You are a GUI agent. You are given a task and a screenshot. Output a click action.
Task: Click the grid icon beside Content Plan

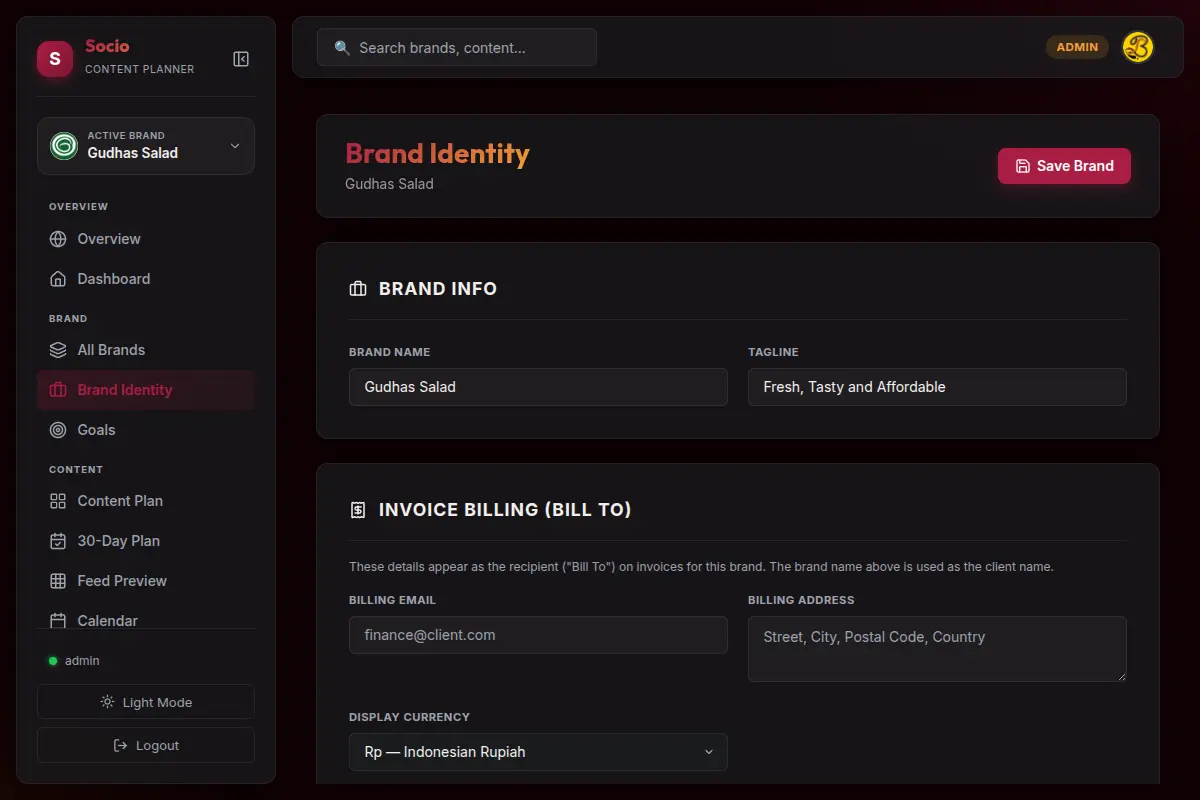pos(58,501)
